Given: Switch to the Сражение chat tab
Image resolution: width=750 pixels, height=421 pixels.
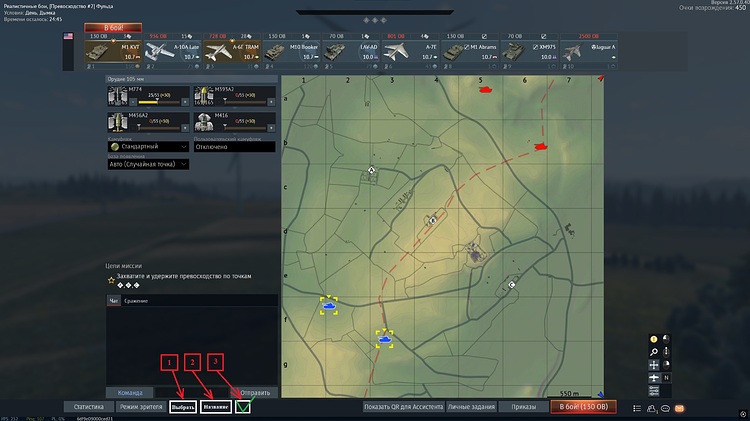Looking at the screenshot, I should click(136, 301).
